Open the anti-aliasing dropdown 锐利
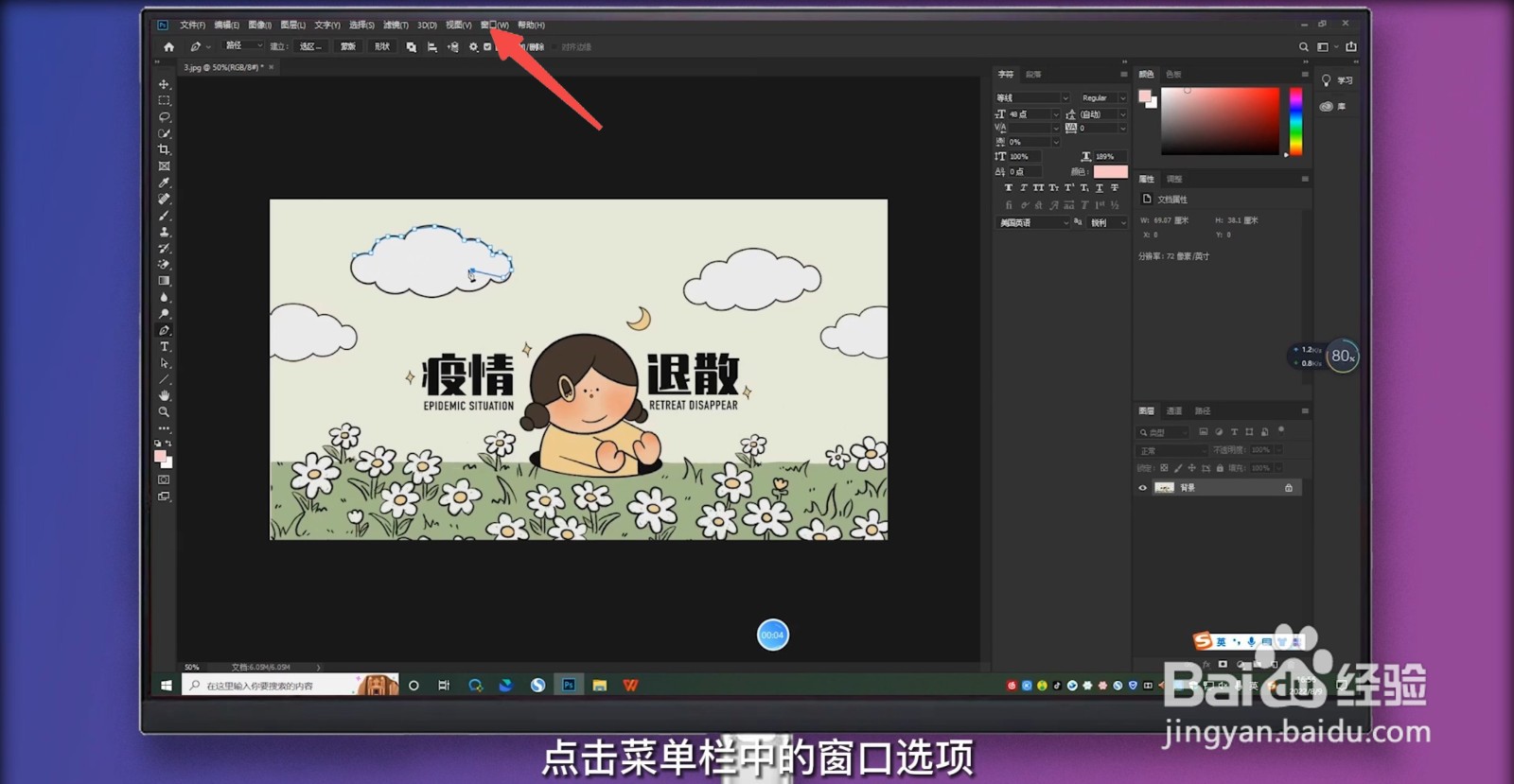Screen dimensions: 1514x784 [1107, 223]
